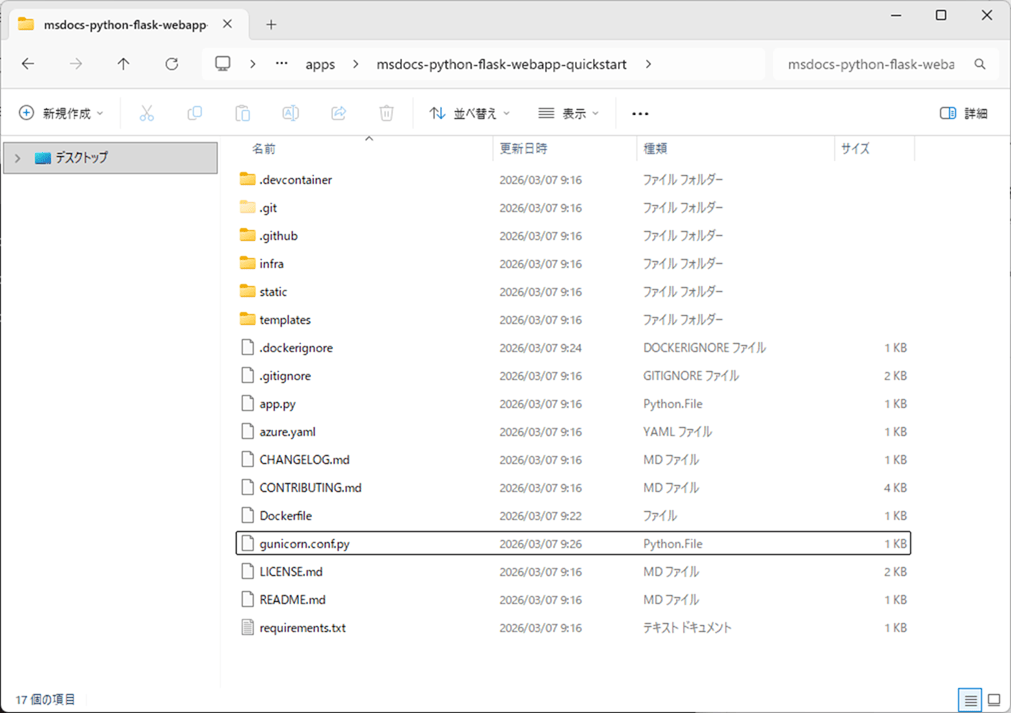Toggle the 詳細 details pane

(x=963, y=114)
